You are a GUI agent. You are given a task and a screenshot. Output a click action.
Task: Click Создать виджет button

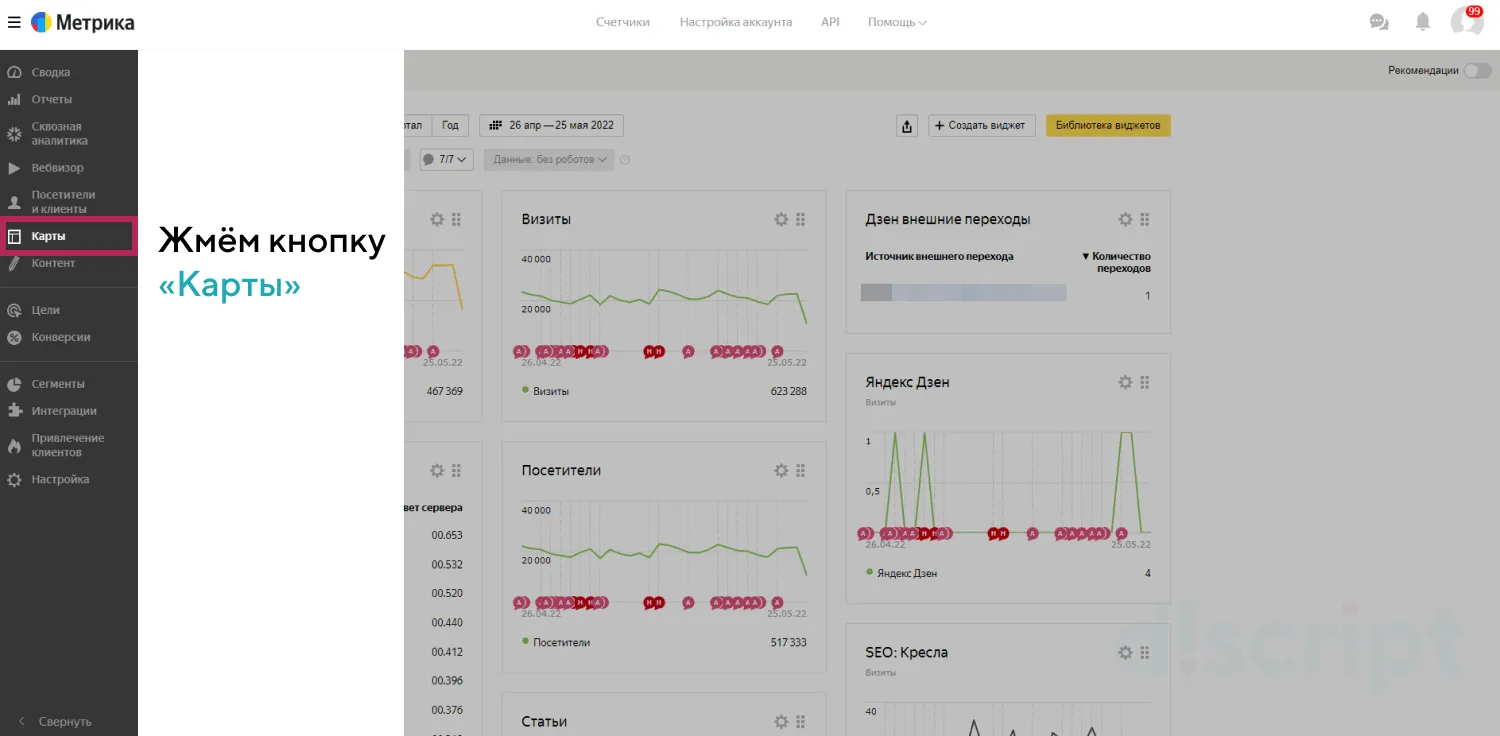click(982, 126)
